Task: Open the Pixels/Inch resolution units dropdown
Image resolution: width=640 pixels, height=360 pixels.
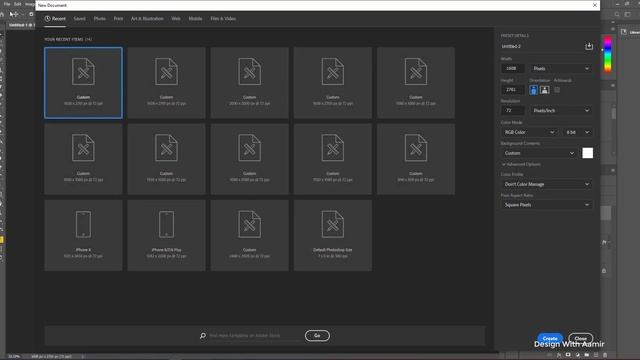Action: click(x=561, y=111)
